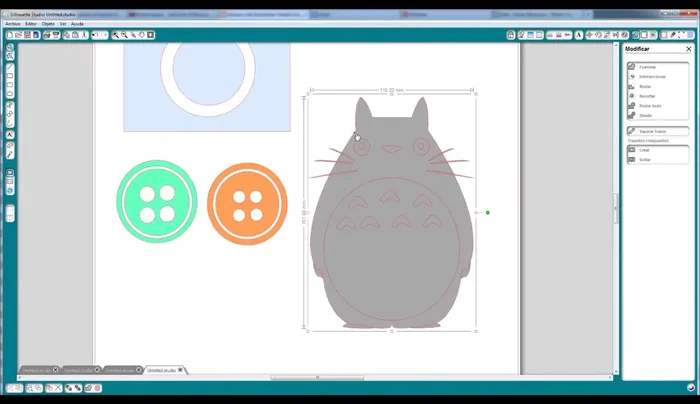Click the New document icon

(9, 35)
